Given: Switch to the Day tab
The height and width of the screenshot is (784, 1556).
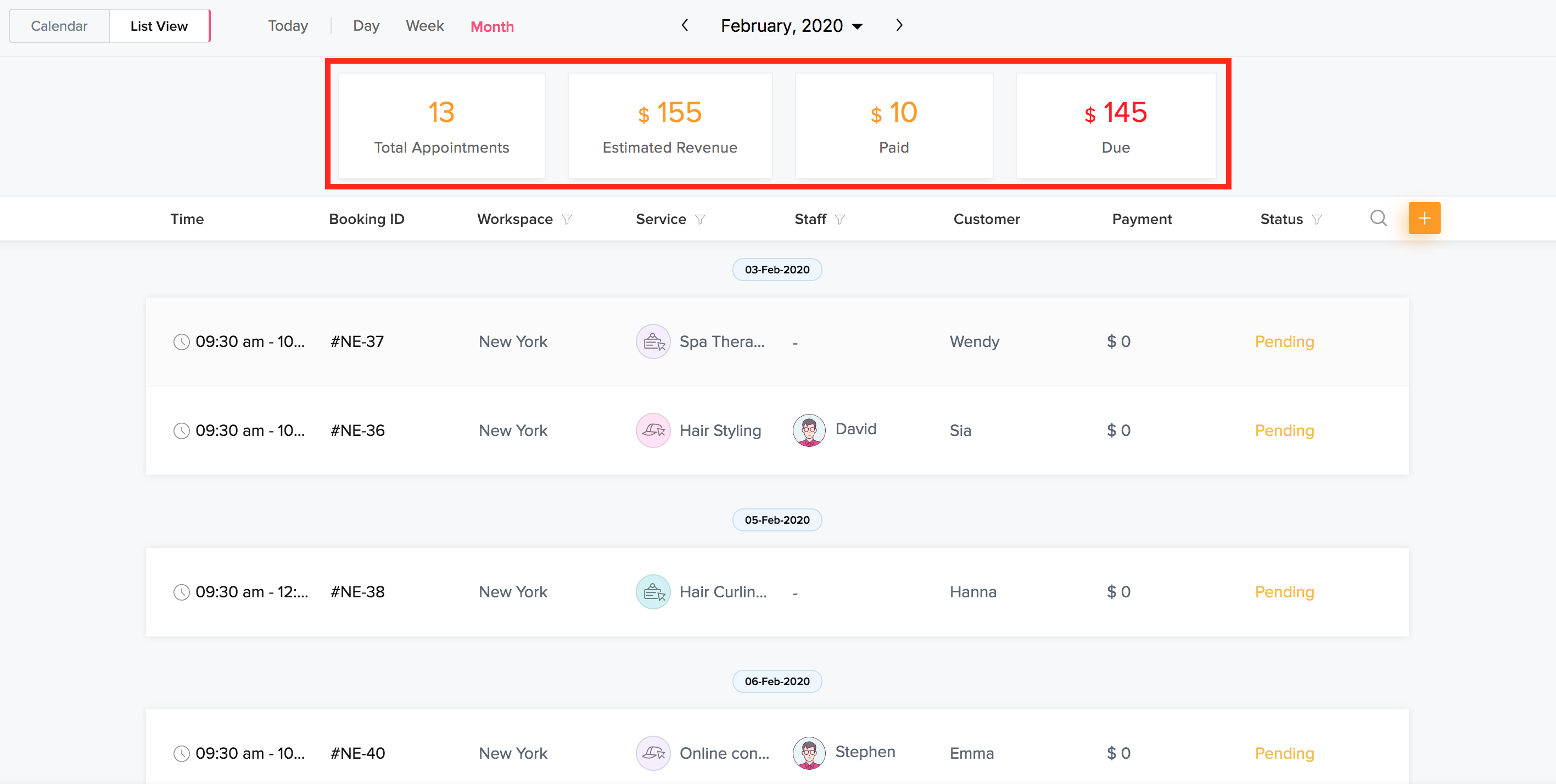Looking at the screenshot, I should [366, 26].
